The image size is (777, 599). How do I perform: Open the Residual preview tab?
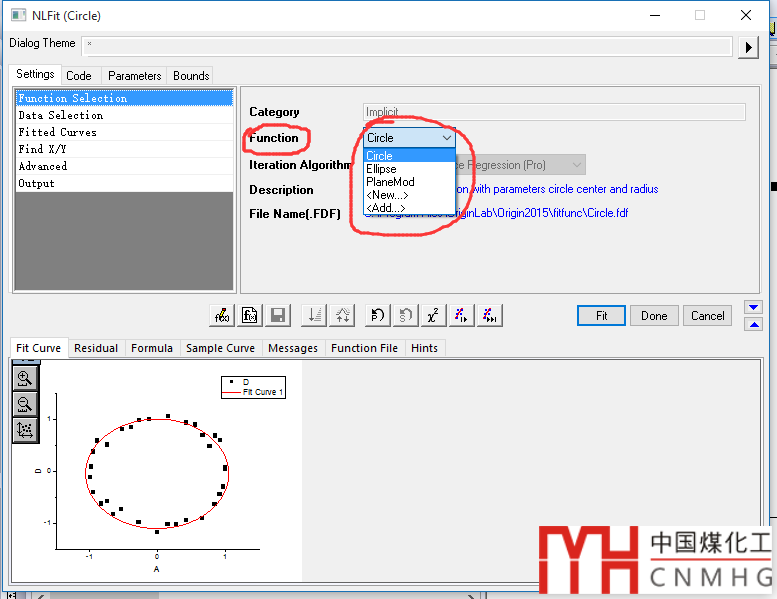96,348
